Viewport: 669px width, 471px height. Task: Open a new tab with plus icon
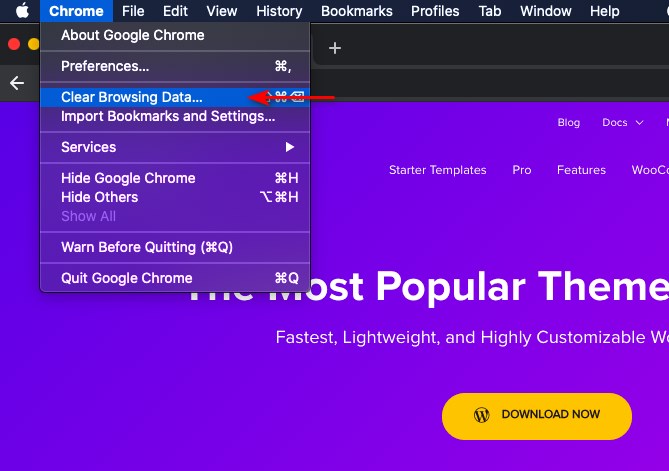point(335,48)
